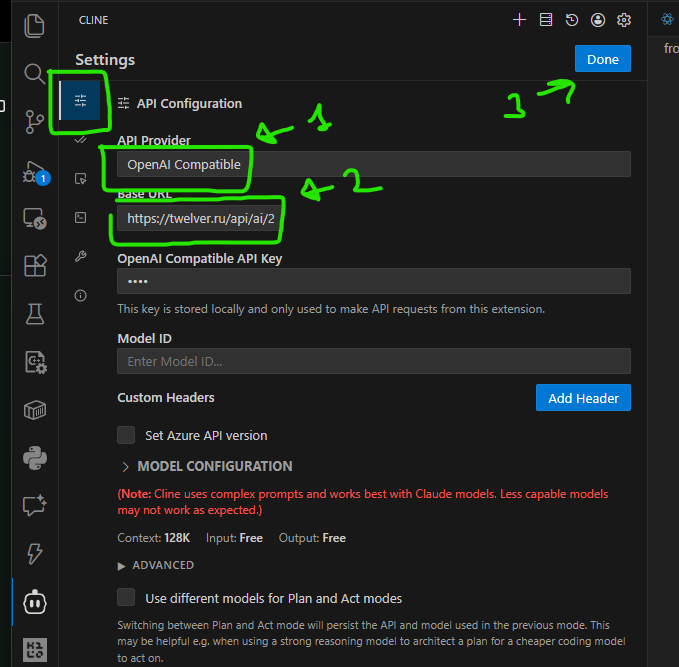Click the Done button

pos(602,59)
